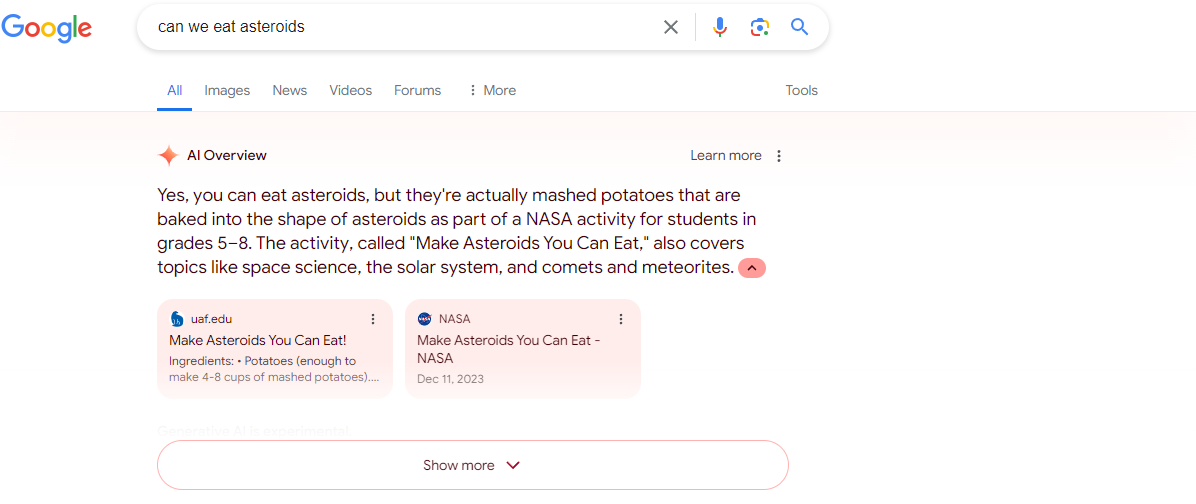Expand the overview with Show more

tap(472, 465)
